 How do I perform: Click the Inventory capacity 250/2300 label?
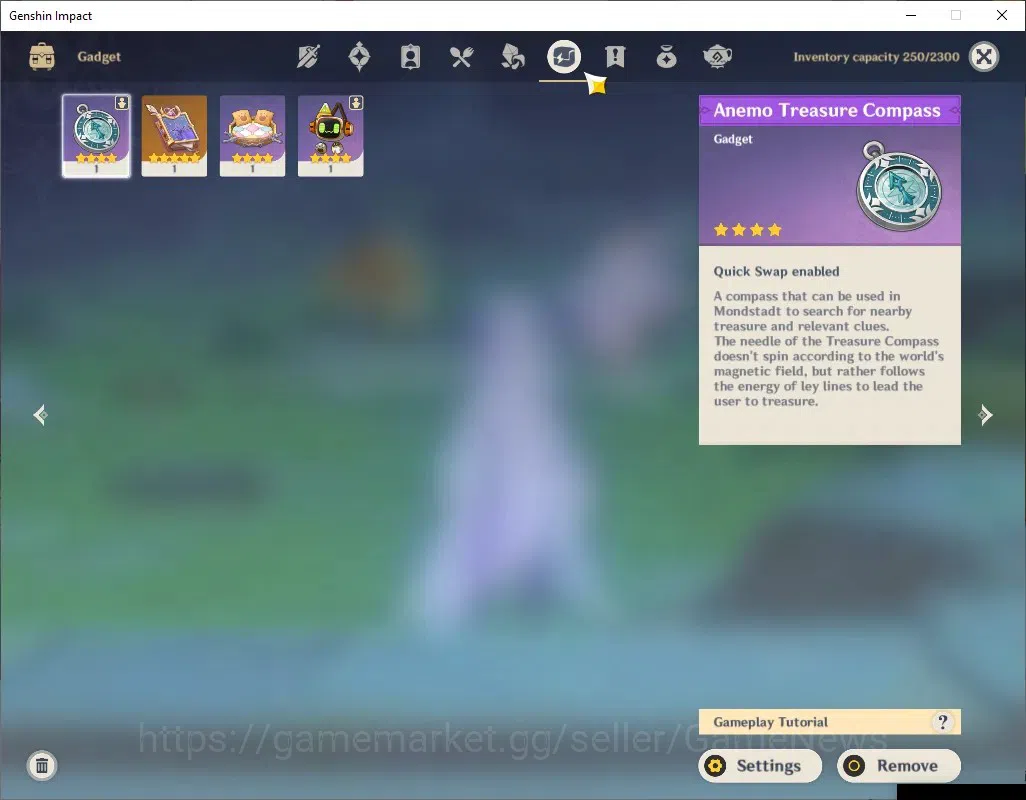(x=876, y=57)
